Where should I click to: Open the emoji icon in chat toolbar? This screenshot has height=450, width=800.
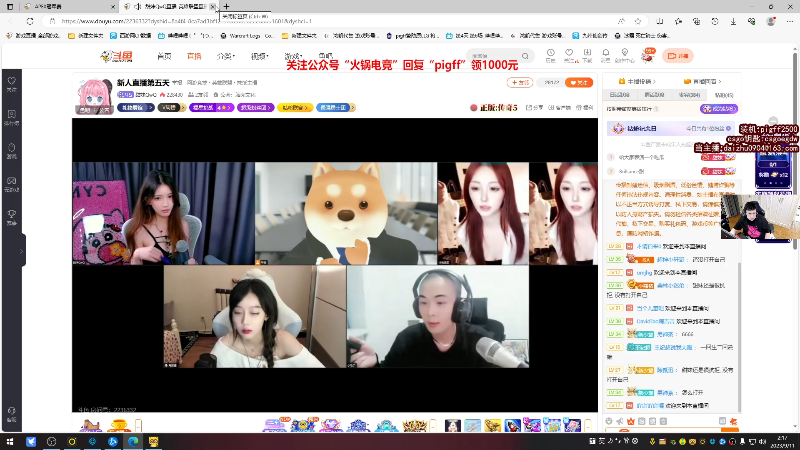point(609,421)
